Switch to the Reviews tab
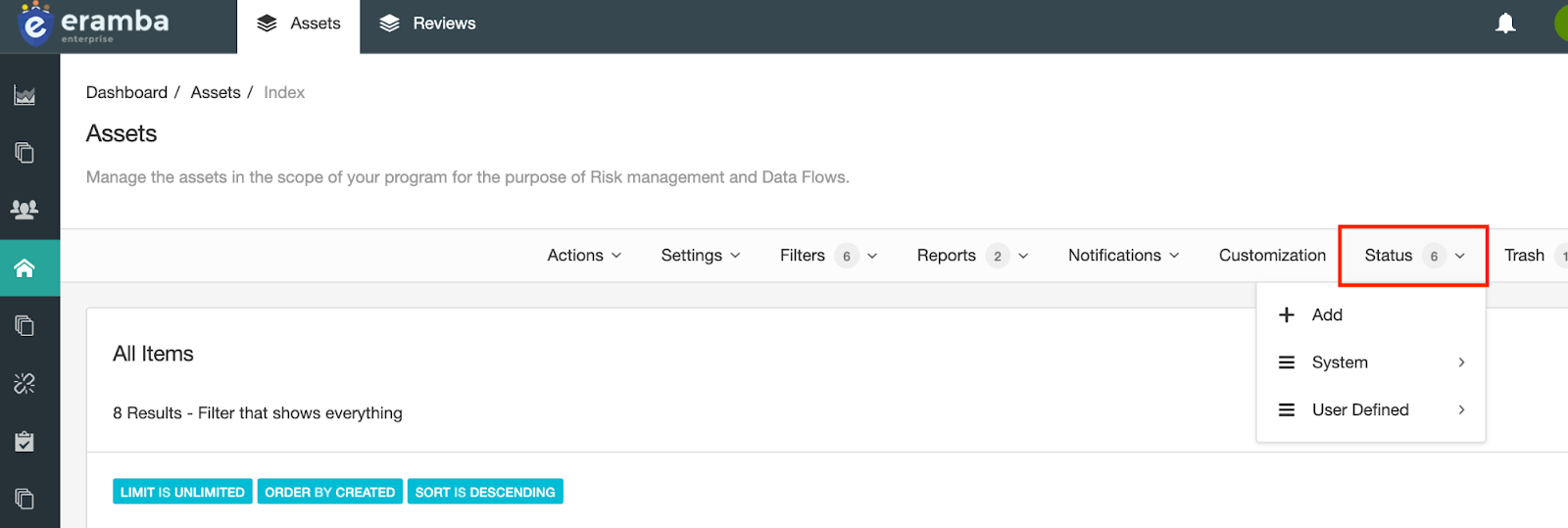The image size is (1568, 528). pos(427,24)
